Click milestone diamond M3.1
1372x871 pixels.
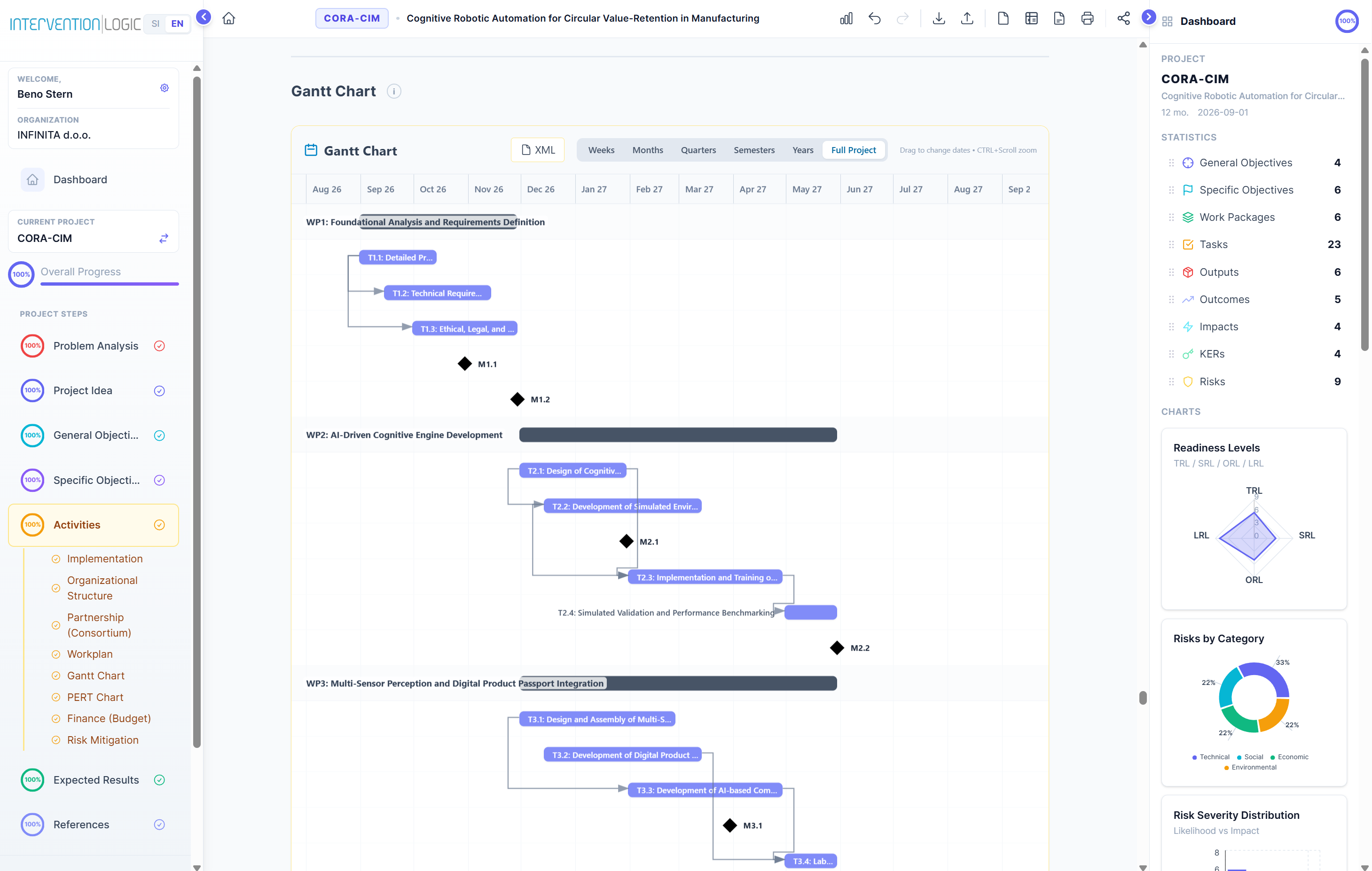click(x=729, y=825)
